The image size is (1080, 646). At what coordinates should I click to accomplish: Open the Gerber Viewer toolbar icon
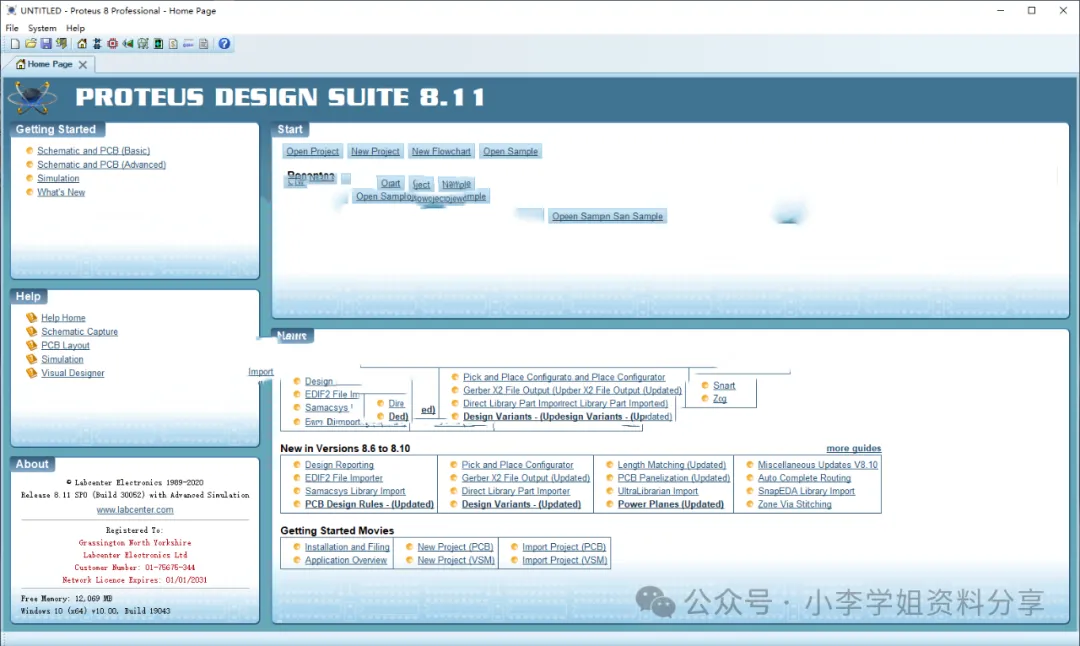[x=143, y=43]
